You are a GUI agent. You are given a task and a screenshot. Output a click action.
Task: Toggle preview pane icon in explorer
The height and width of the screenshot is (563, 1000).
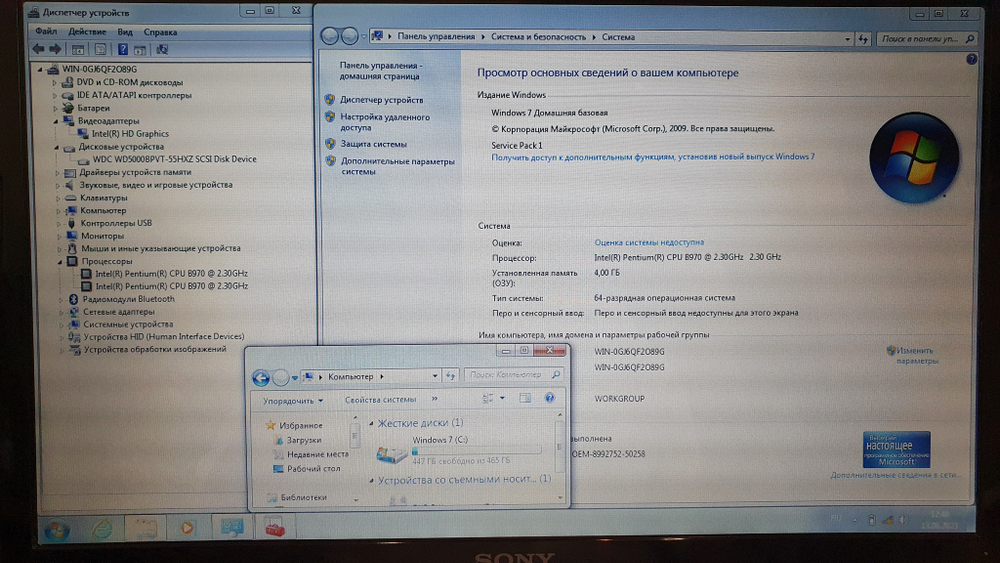525,398
